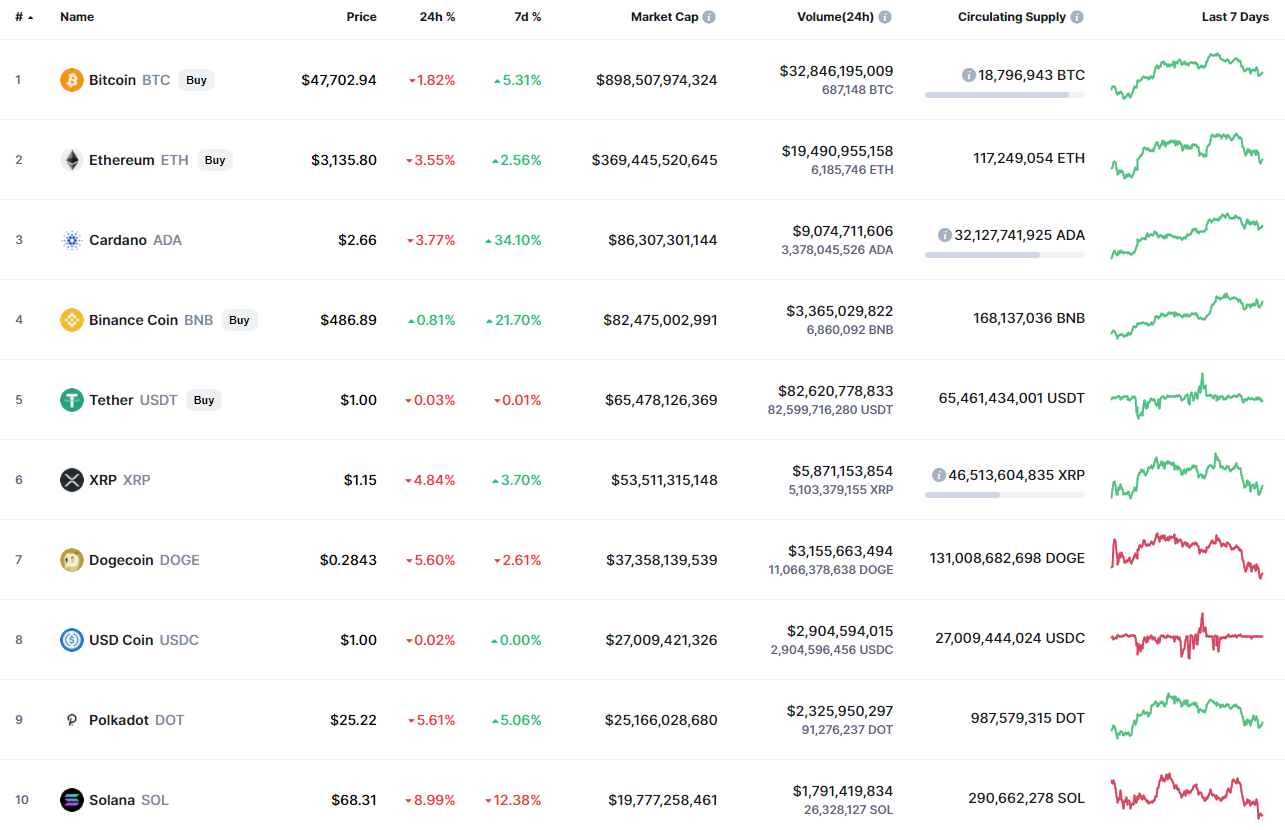Click Ethereum supply 117,249,054 ETH
The width and height of the screenshot is (1285, 830).
(x=1029, y=158)
